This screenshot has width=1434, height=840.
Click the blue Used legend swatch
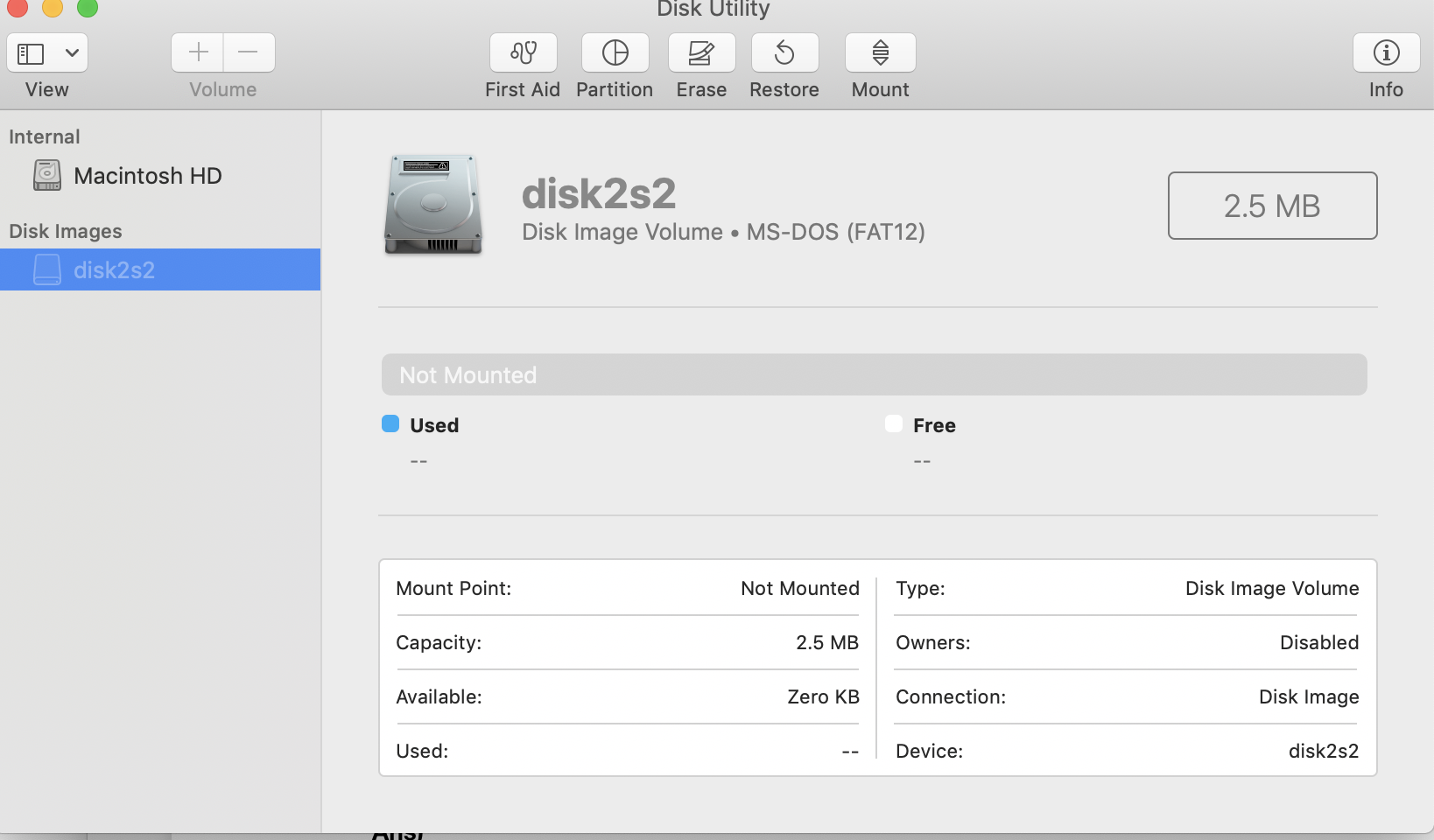pyautogui.click(x=390, y=424)
